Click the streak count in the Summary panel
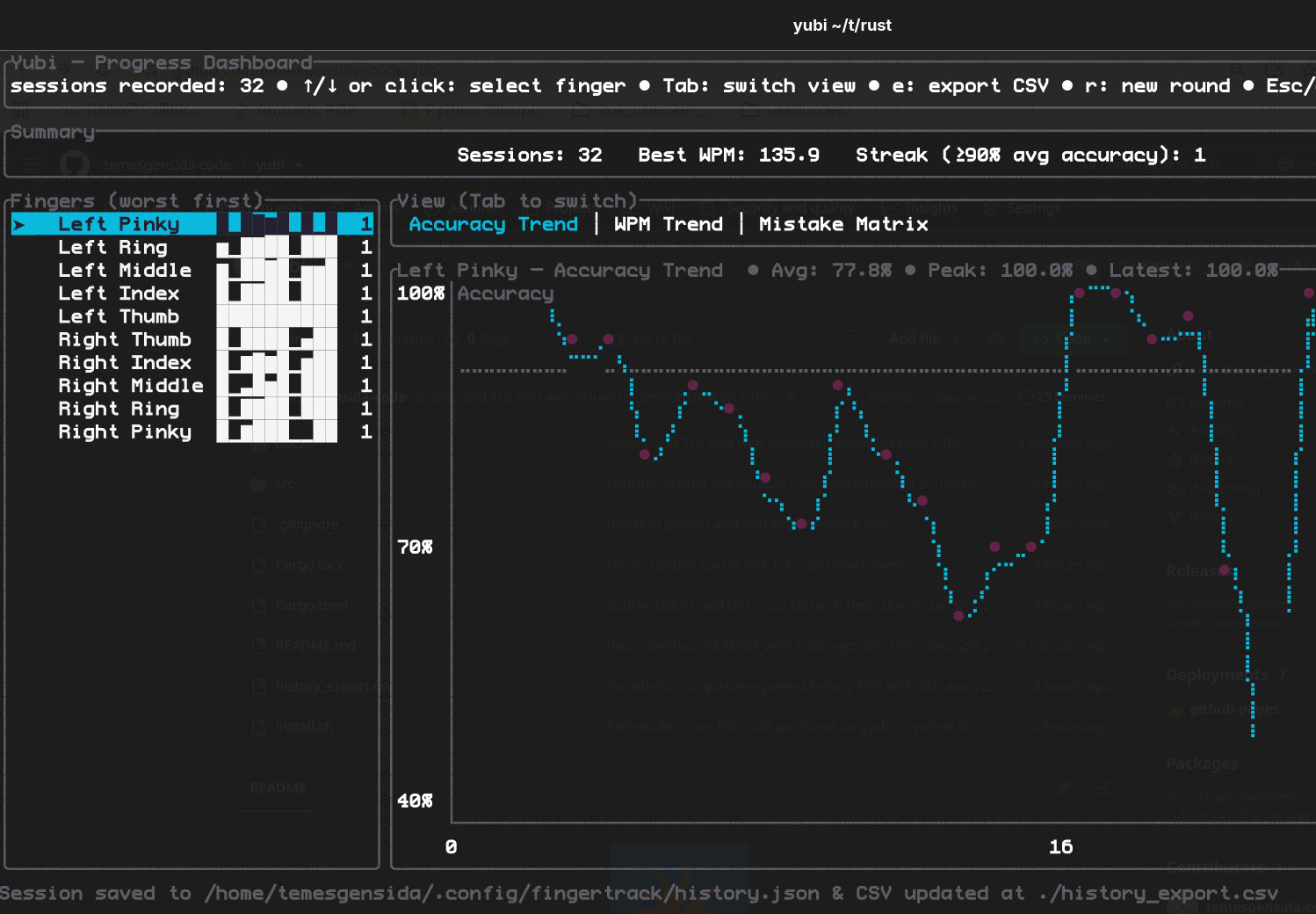This screenshot has height=914, width=1316. point(1200,155)
